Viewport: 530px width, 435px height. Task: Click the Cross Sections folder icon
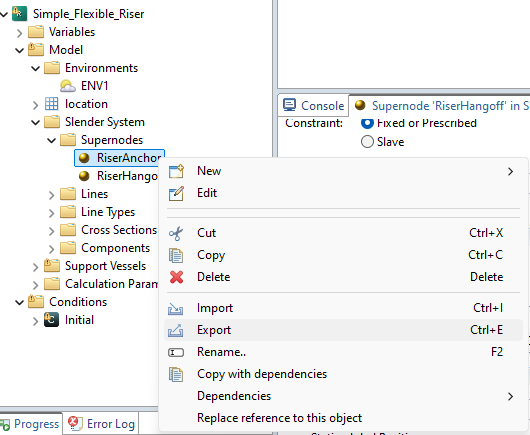(68, 230)
